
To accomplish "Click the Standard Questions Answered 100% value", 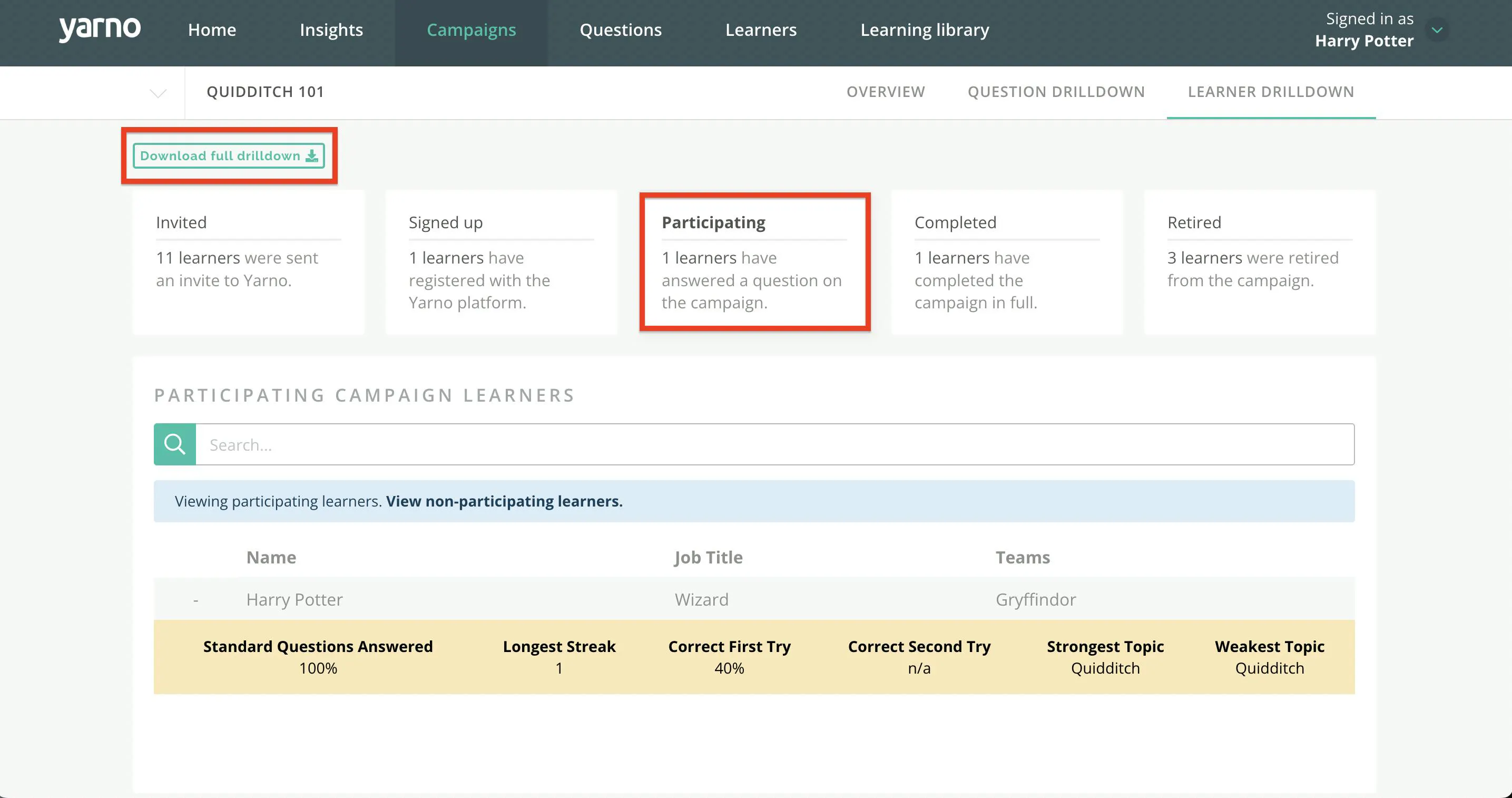I will click(318, 668).
